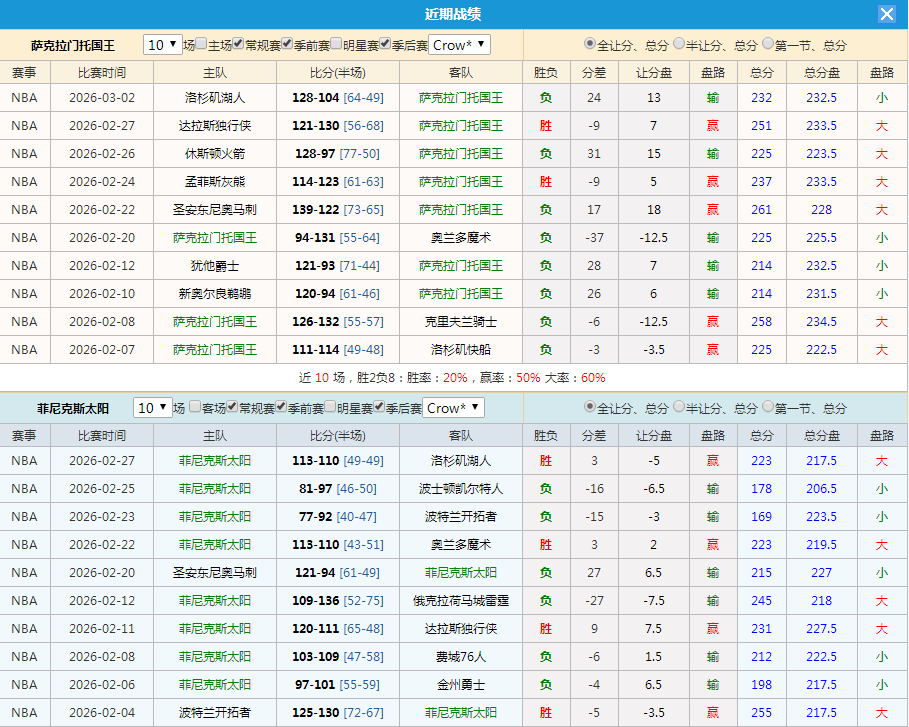Uncheck the 常规赛 filter for 萨克拉门托国王
The image size is (909, 727).
(x=238, y=41)
